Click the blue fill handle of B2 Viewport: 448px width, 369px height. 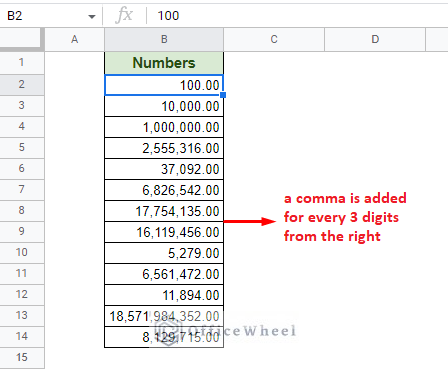[223, 95]
